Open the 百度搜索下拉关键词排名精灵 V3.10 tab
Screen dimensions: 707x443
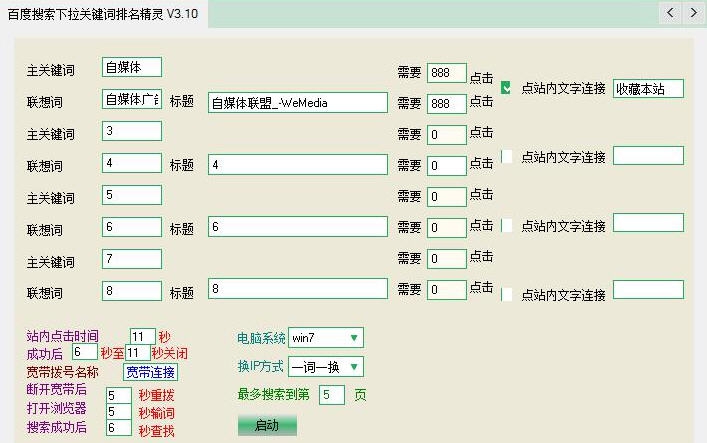point(103,14)
